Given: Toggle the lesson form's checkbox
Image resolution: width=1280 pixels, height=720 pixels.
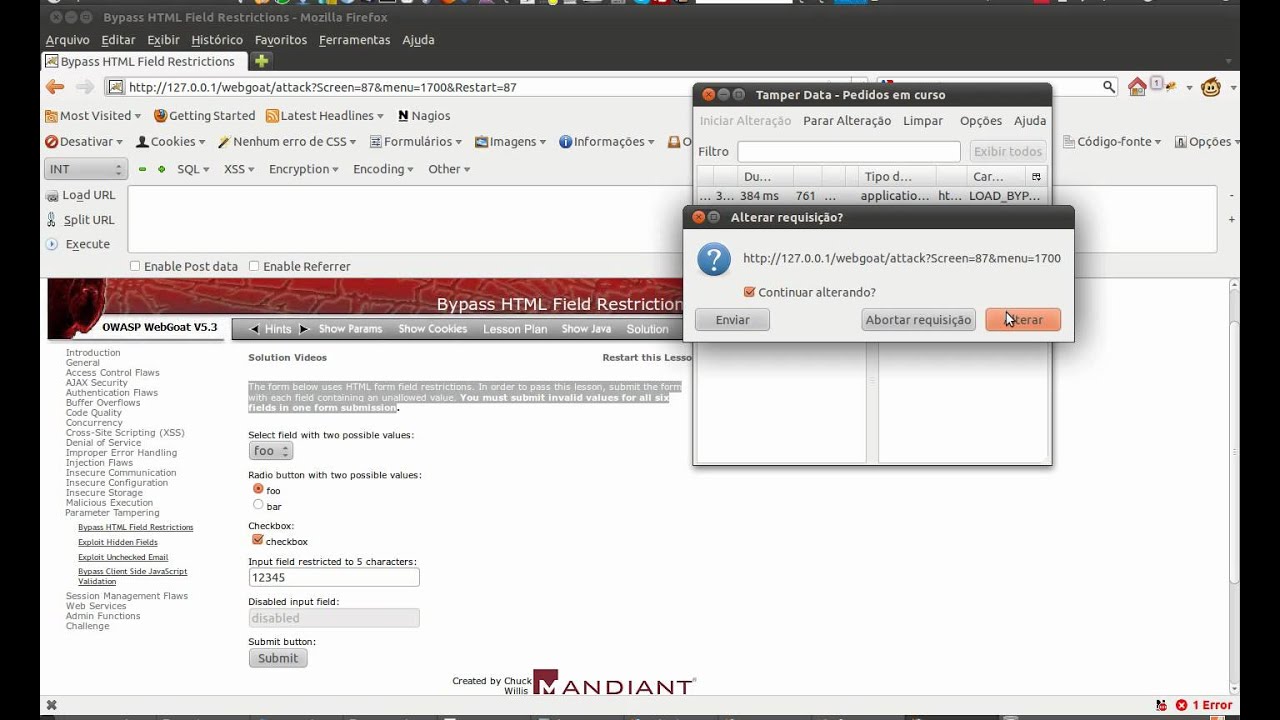Looking at the screenshot, I should [x=257, y=540].
